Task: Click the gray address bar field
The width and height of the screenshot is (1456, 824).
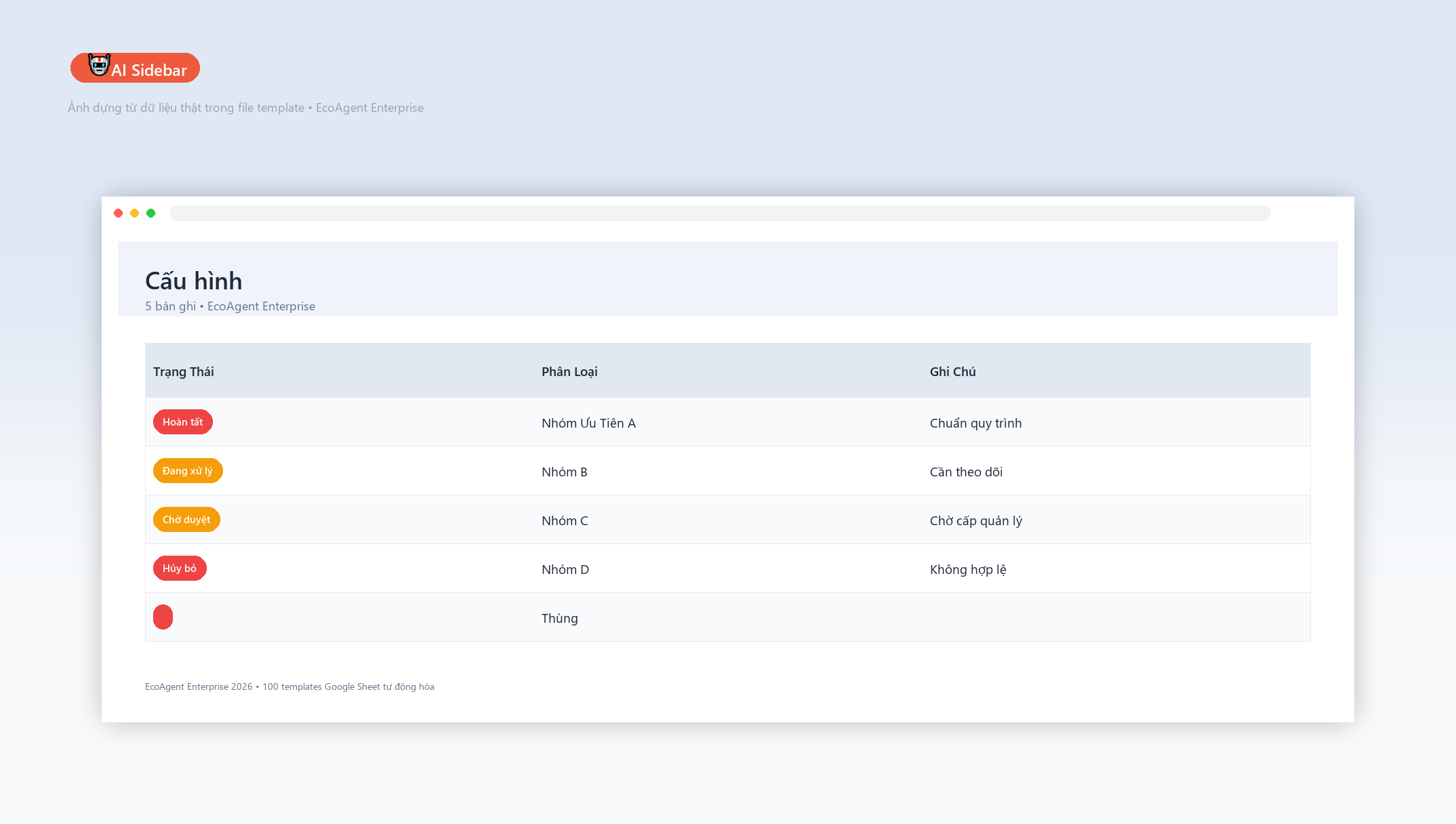Action: tap(720, 213)
